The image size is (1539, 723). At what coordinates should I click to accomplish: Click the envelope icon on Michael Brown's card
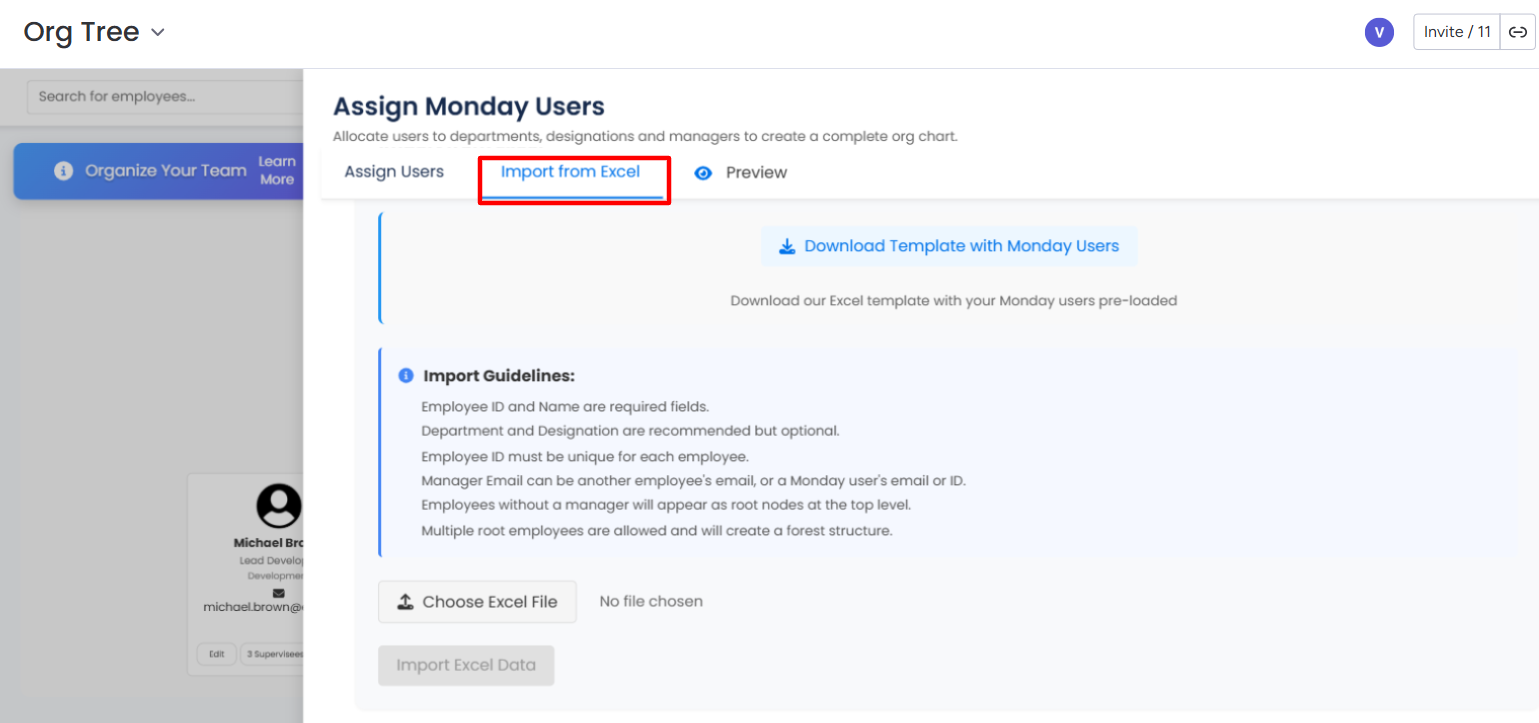click(x=278, y=593)
